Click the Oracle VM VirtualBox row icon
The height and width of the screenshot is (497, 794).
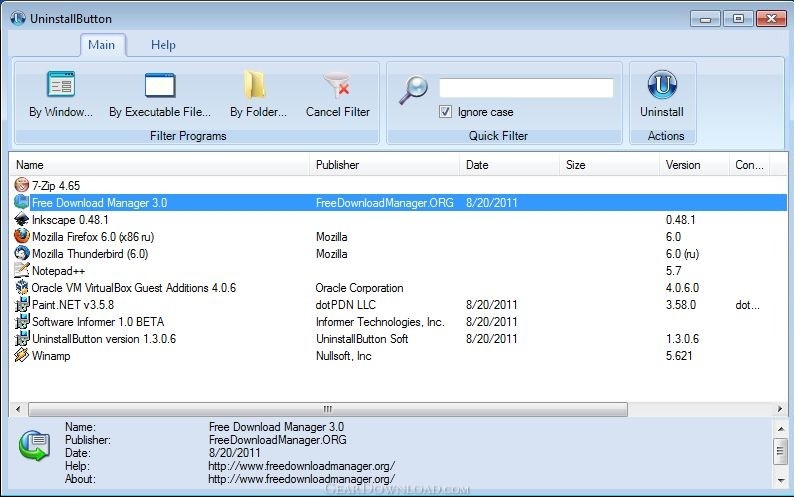(22, 287)
